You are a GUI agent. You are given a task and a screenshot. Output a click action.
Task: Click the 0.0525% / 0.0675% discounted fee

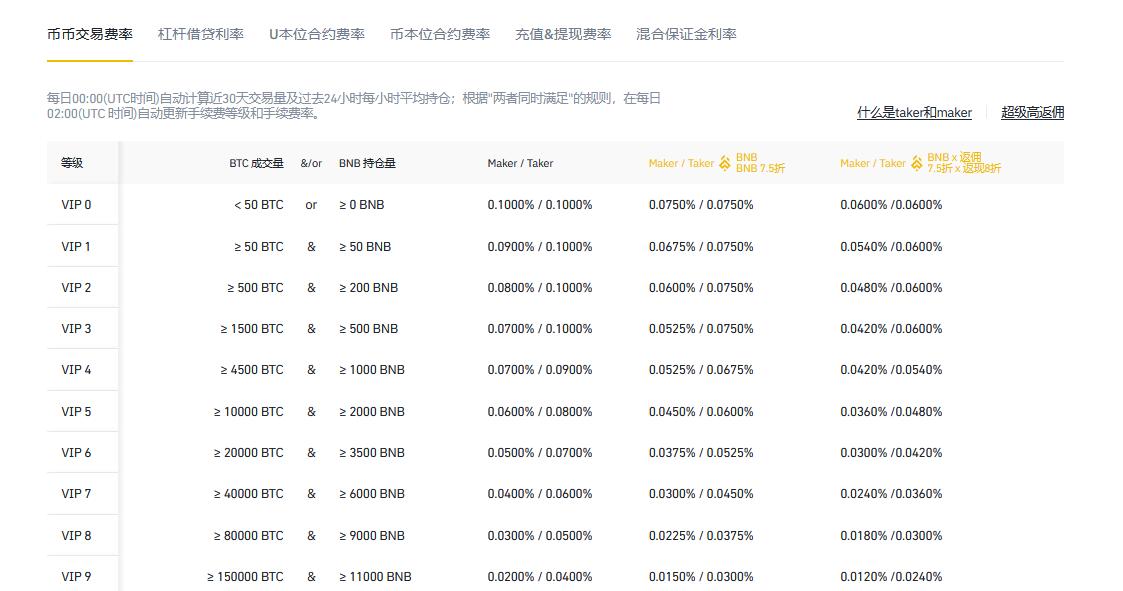pyautogui.click(x=701, y=370)
